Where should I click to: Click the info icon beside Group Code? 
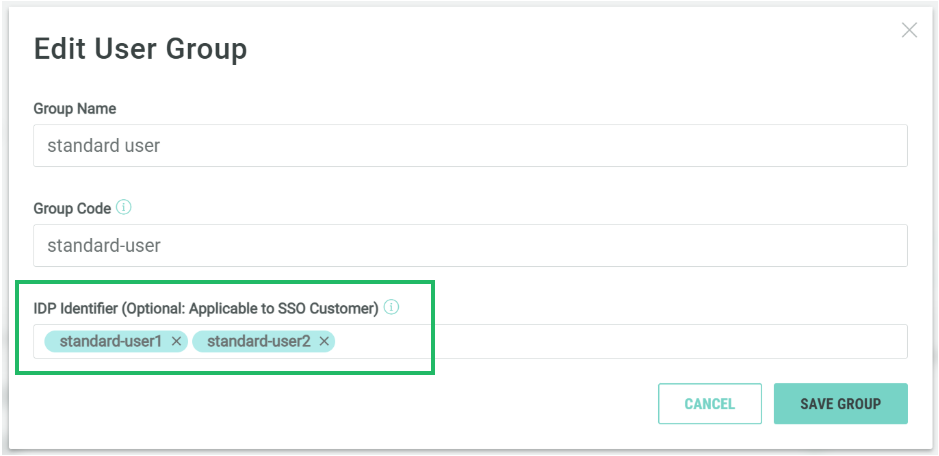point(124,208)
